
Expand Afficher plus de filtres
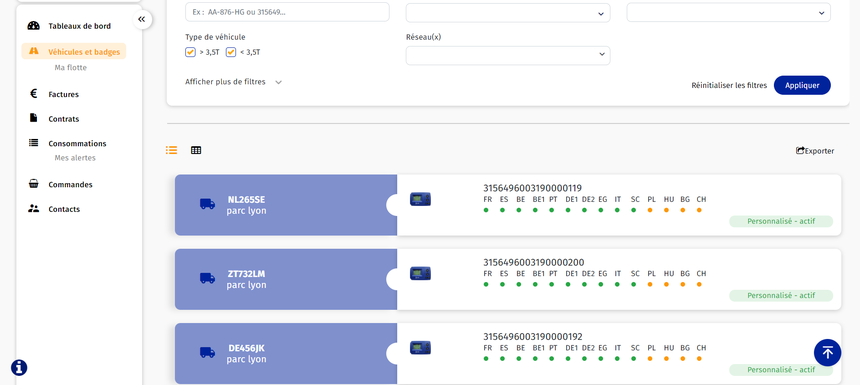click(x=234, y=82)
